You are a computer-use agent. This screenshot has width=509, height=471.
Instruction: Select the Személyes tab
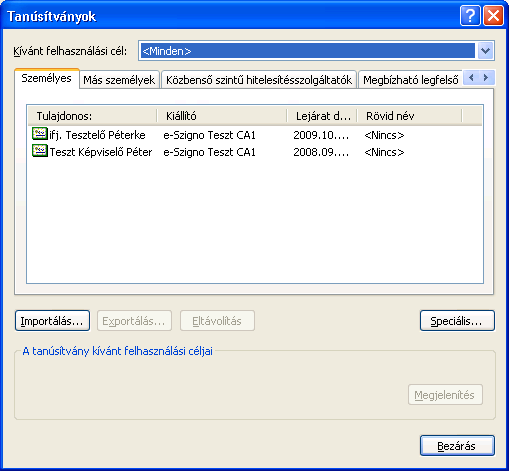pos(46,79)
